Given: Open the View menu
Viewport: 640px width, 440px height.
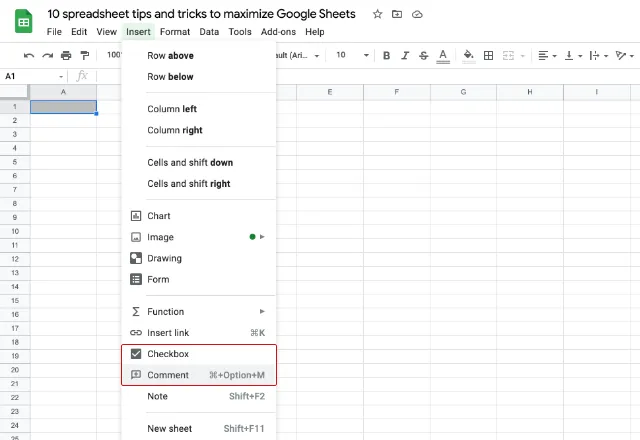Looking at the screenshot, I should click(107, 32).
